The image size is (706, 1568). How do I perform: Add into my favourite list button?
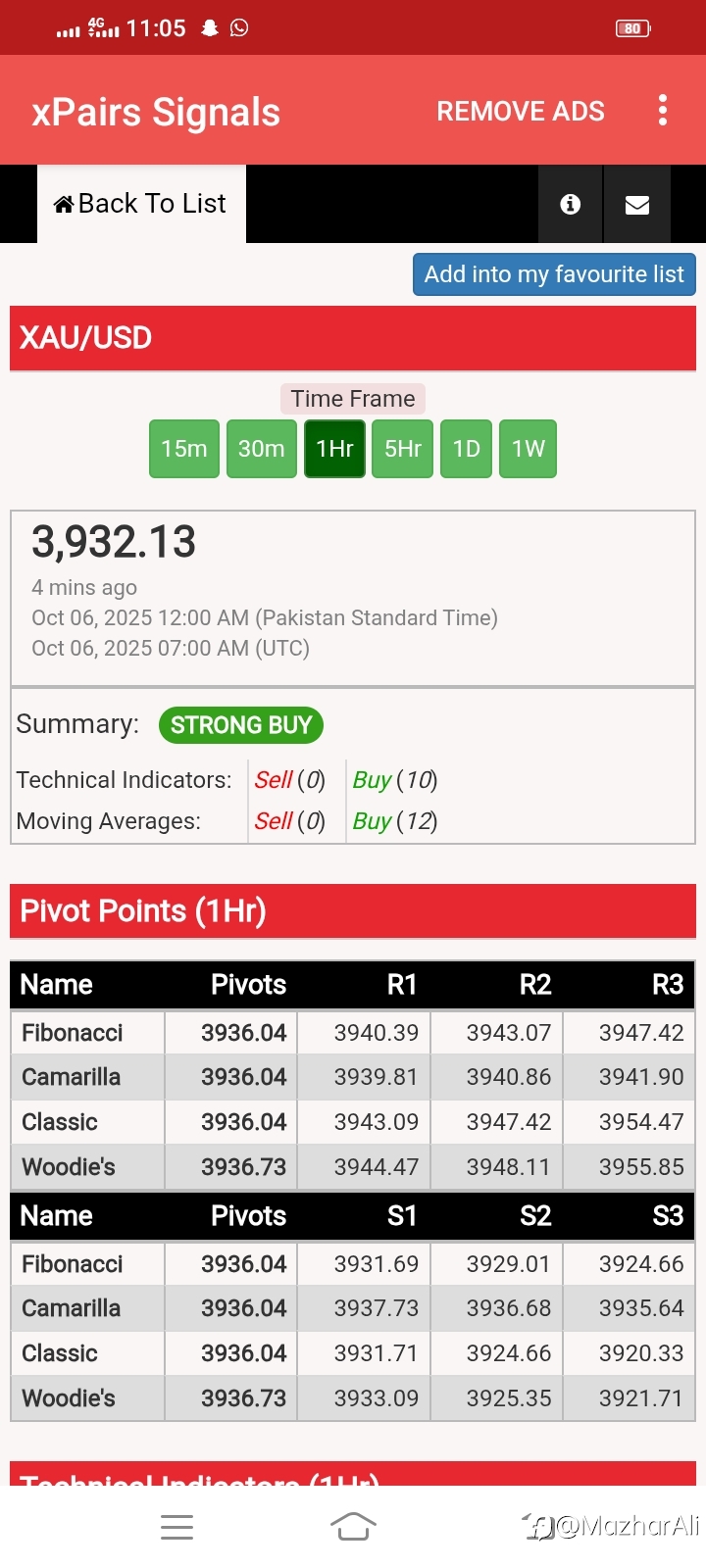click(554, 274)
